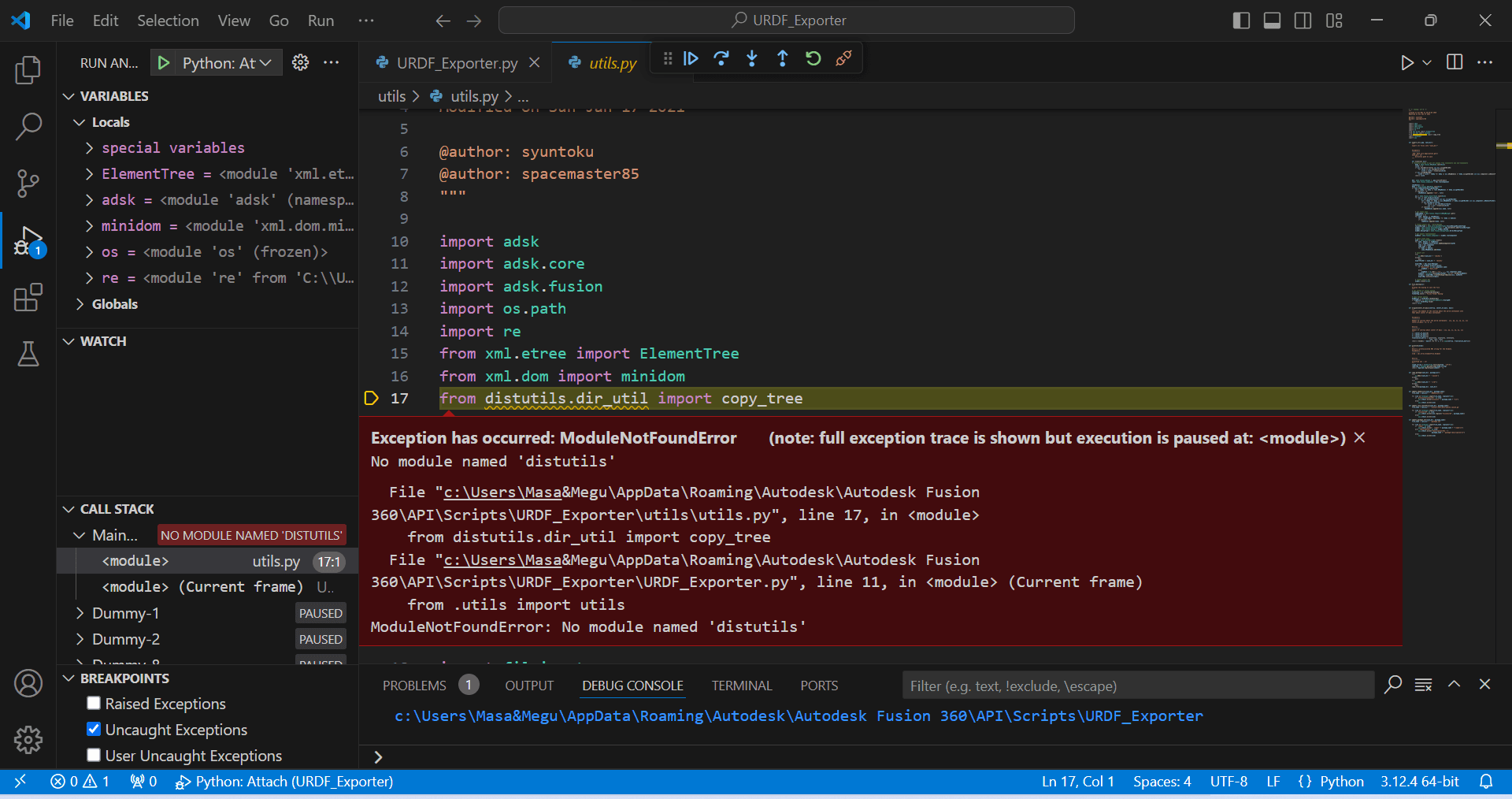Open the Selection menu

[168, 20]
